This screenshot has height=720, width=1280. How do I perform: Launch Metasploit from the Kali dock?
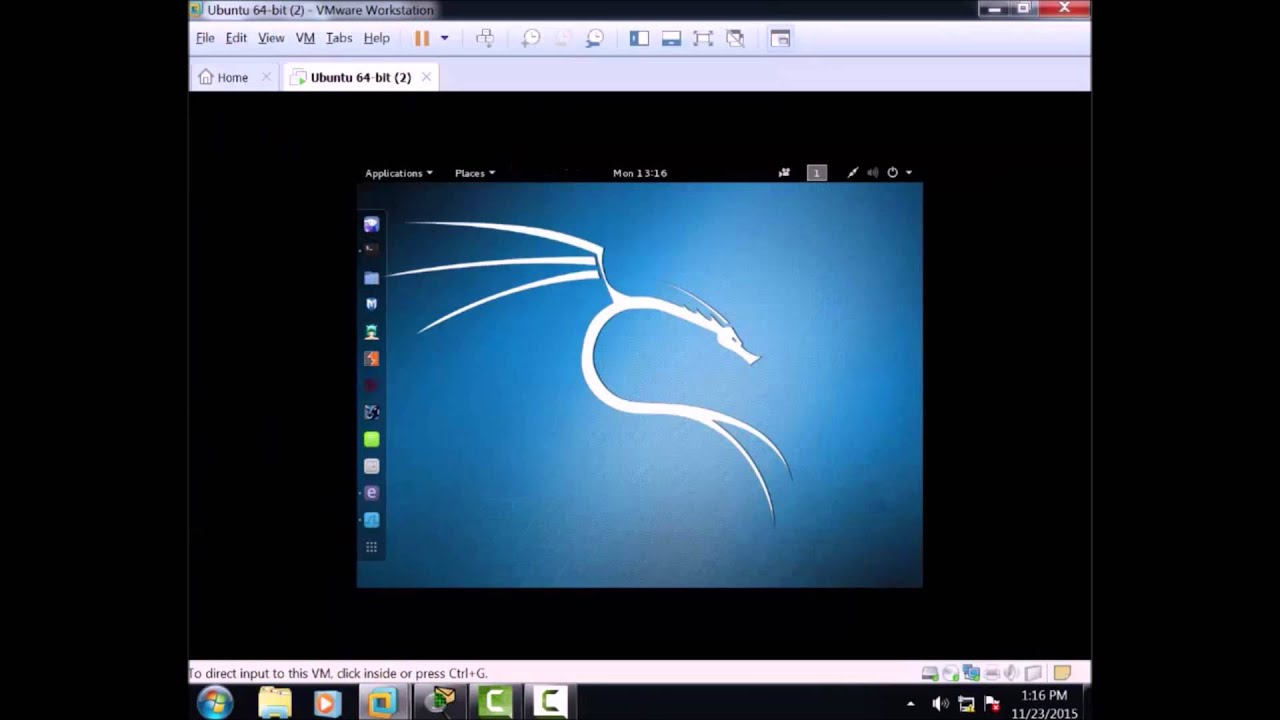tap(371, 304)
